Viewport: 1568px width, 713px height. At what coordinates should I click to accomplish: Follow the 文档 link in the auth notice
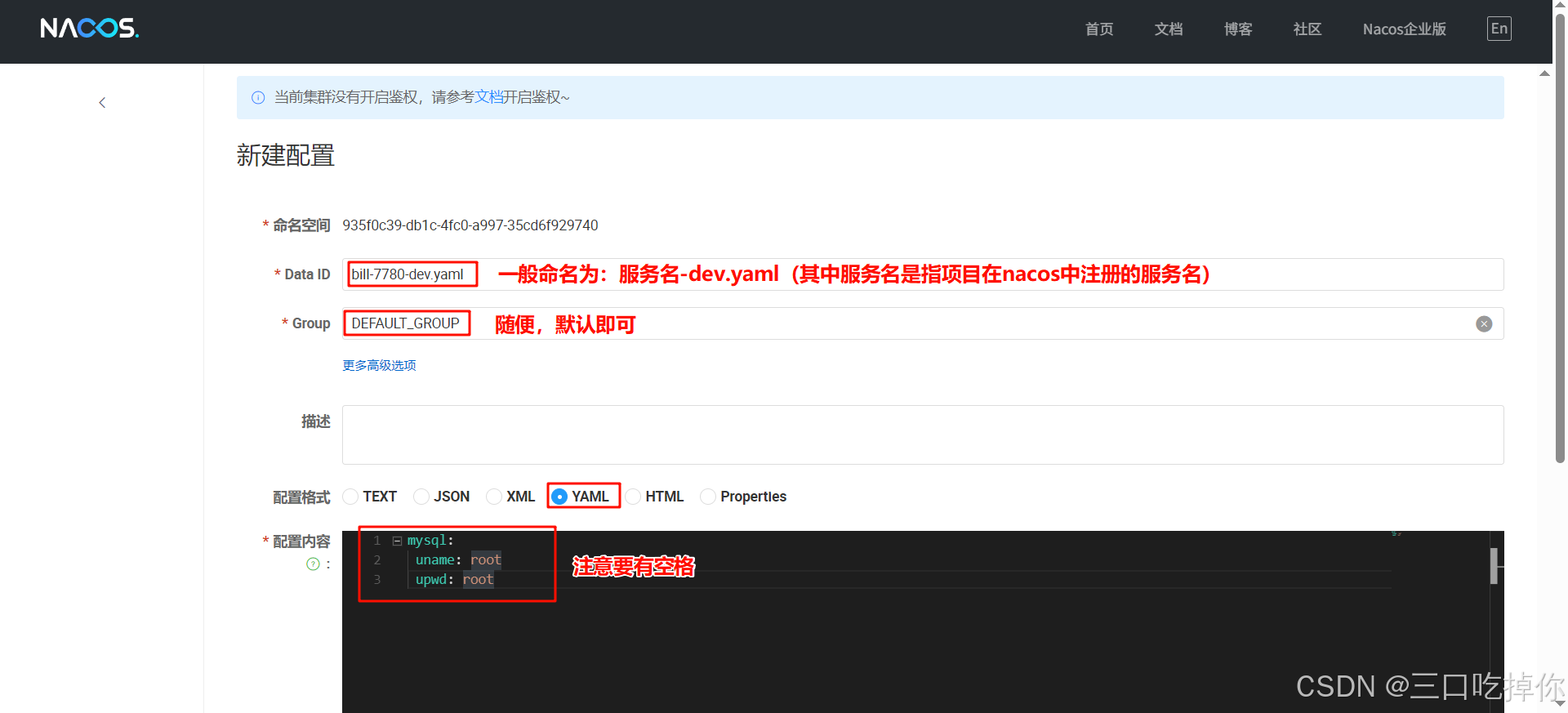489,97
